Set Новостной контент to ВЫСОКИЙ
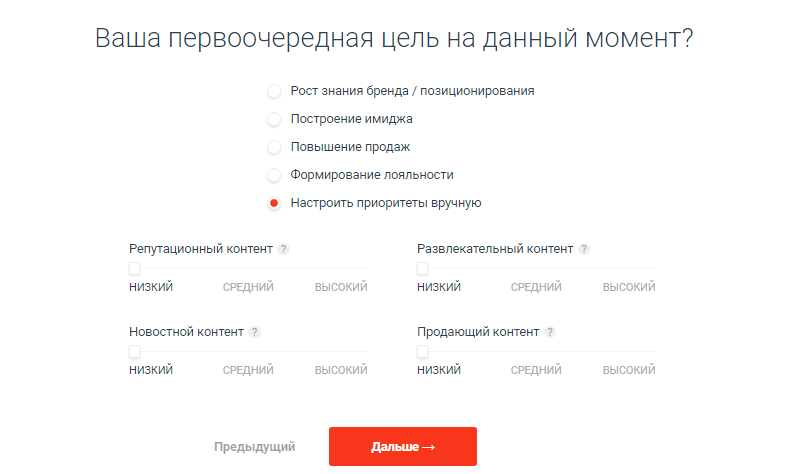The width and height of the screenshot is (786, 474). (341, 370)
